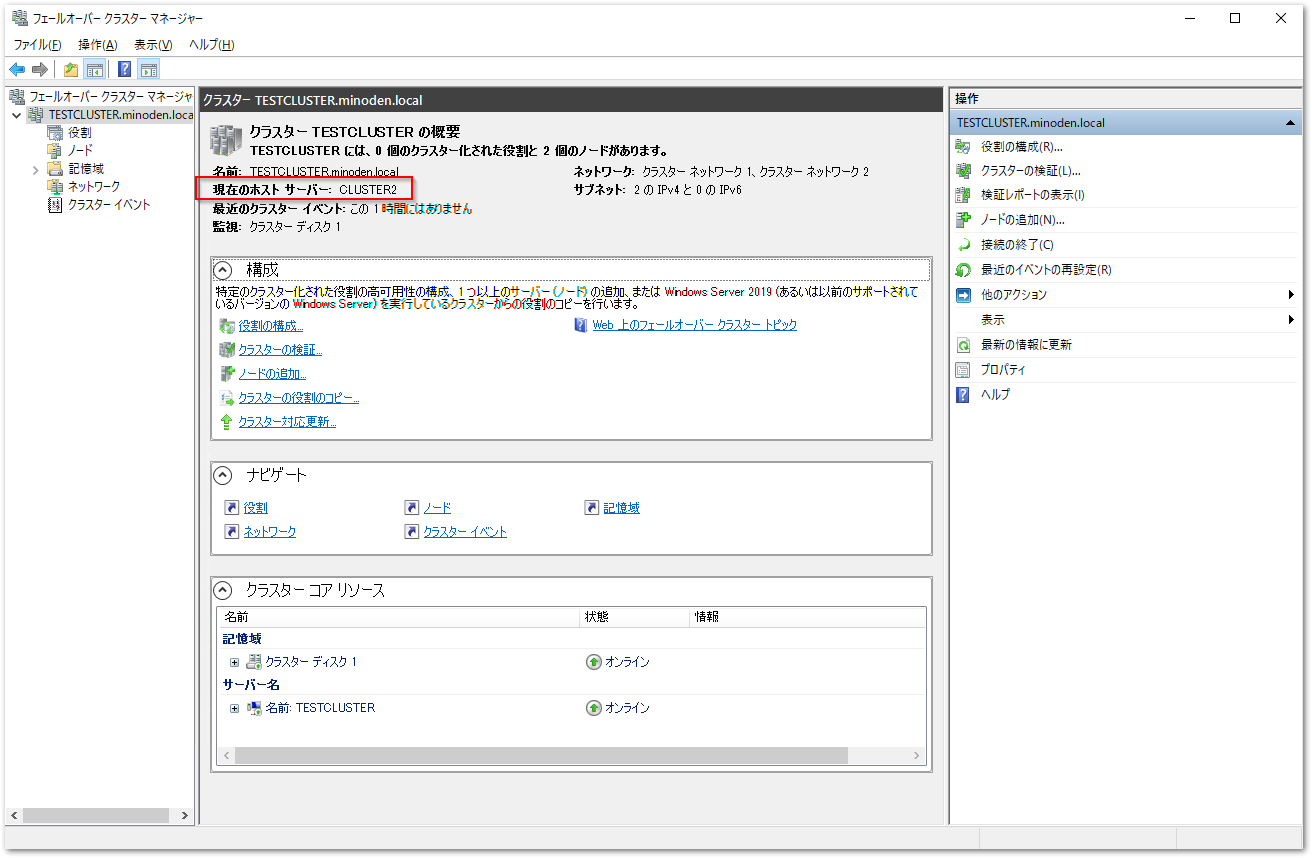Open the 表示(V) menu
Viewport: 1312px width, 858px height.
click(152, 45)
